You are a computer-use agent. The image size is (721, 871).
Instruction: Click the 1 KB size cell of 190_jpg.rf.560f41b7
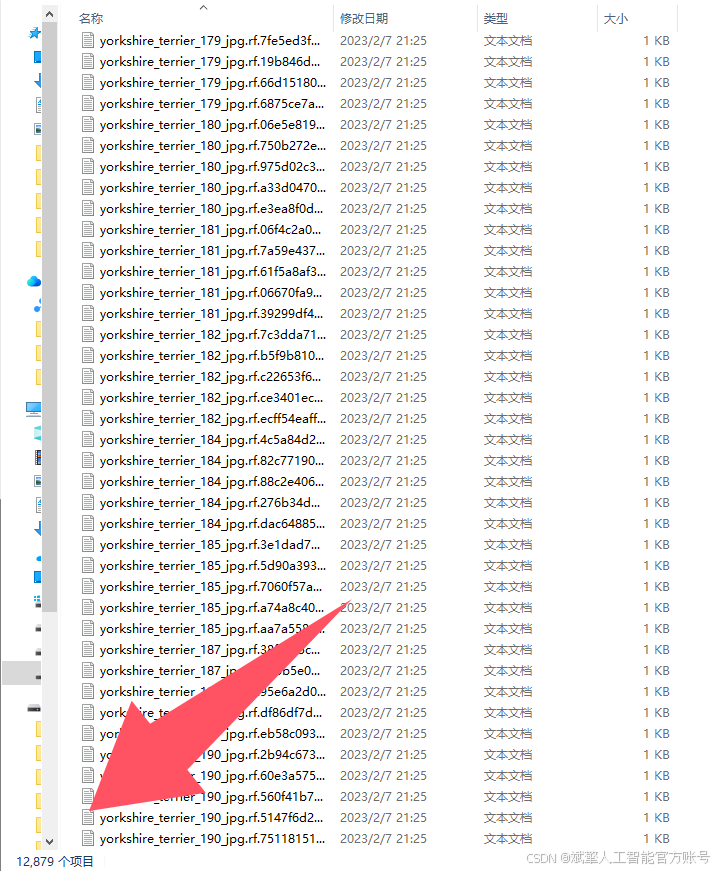click(656, 797)
